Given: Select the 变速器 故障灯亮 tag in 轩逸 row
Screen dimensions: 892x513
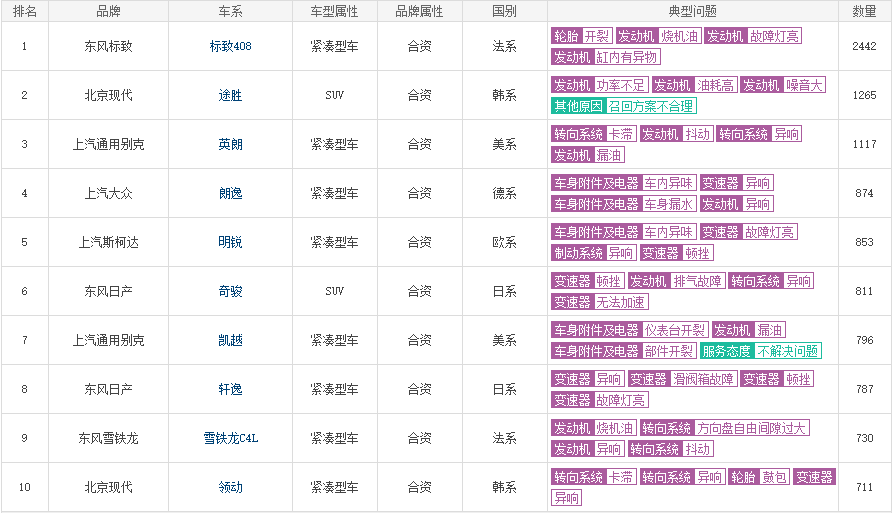Looking at the screenshot, I should tap(600, 399).
